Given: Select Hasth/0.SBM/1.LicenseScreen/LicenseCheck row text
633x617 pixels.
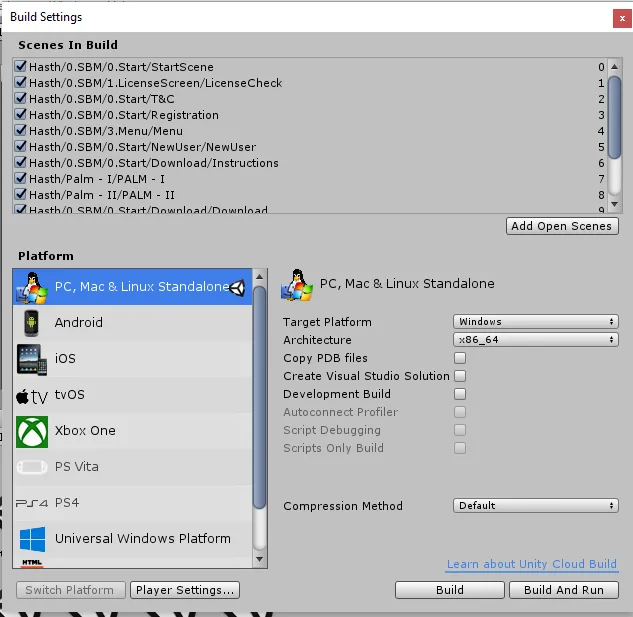Looking at the screenshot, I should point(155,83).
